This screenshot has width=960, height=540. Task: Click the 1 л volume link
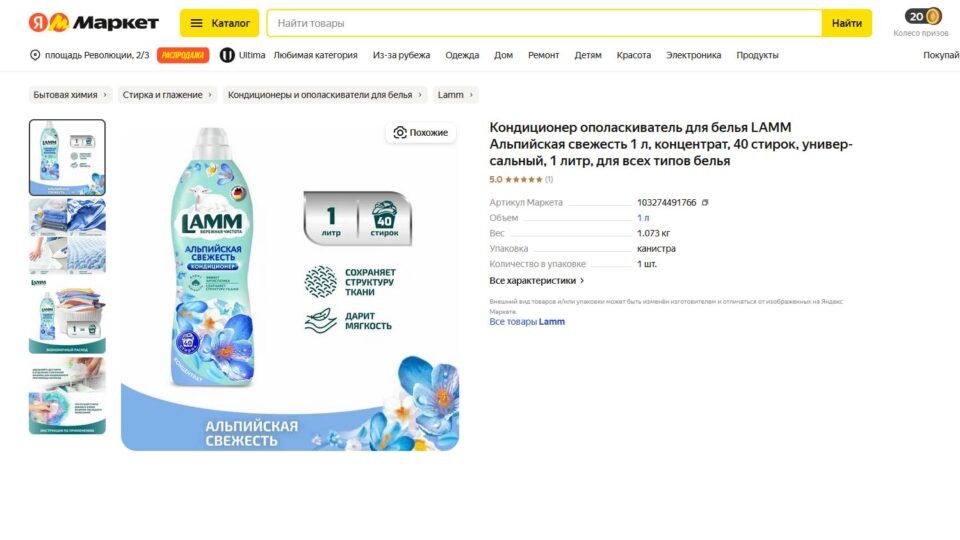643,218
